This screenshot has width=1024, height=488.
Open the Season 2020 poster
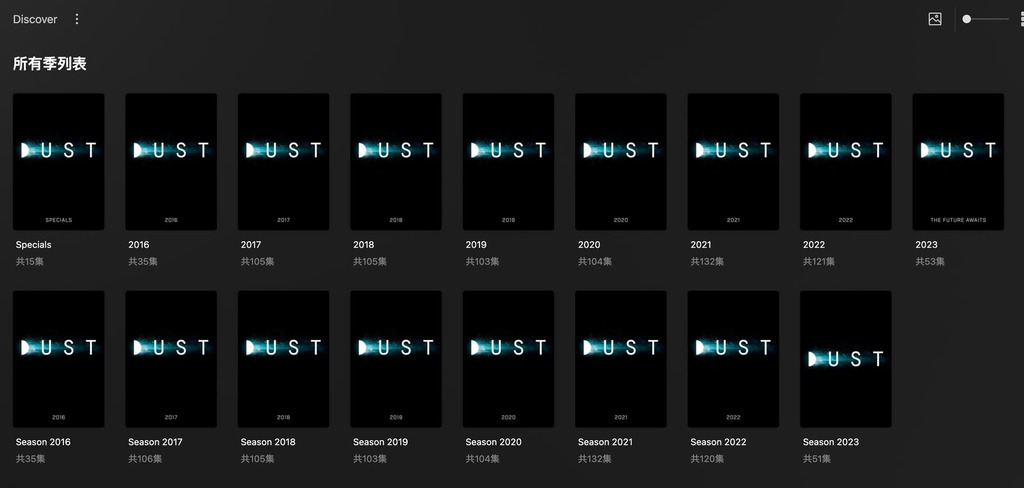point(508,359)
